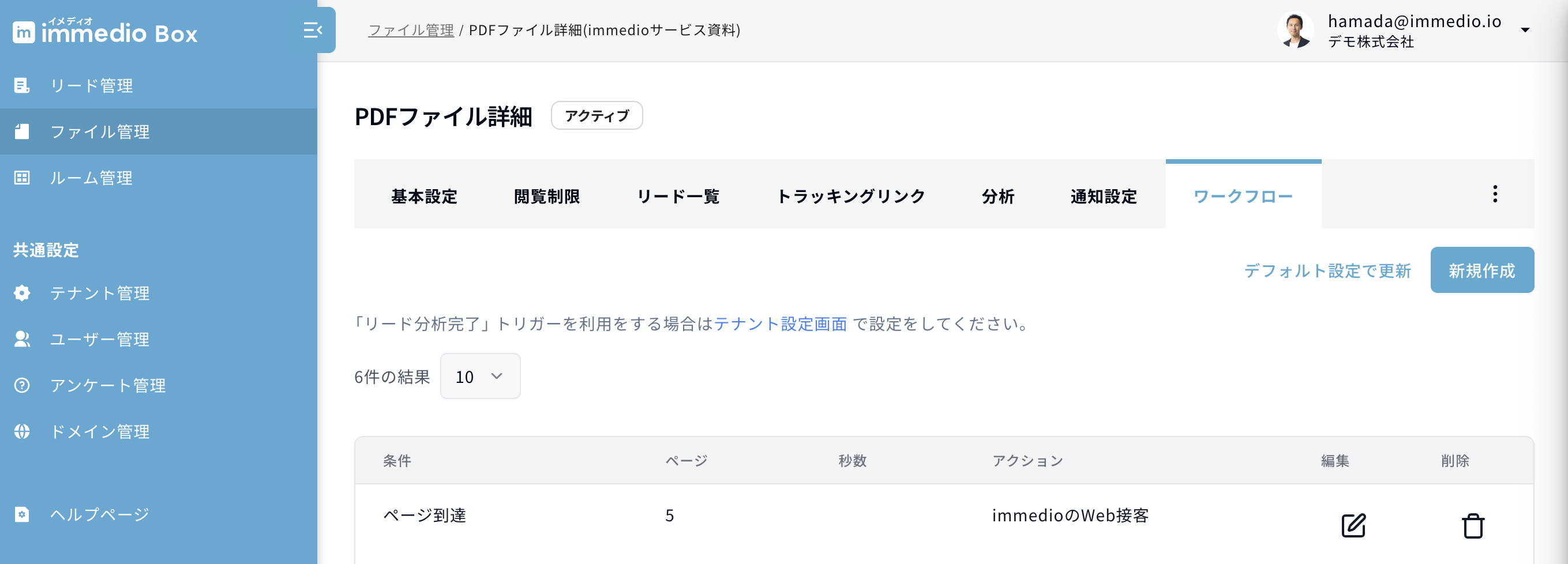Screen dimensions: 1568x564
Task: Open アンケート管理 in the sidebar
Action: tap(108, 386)
